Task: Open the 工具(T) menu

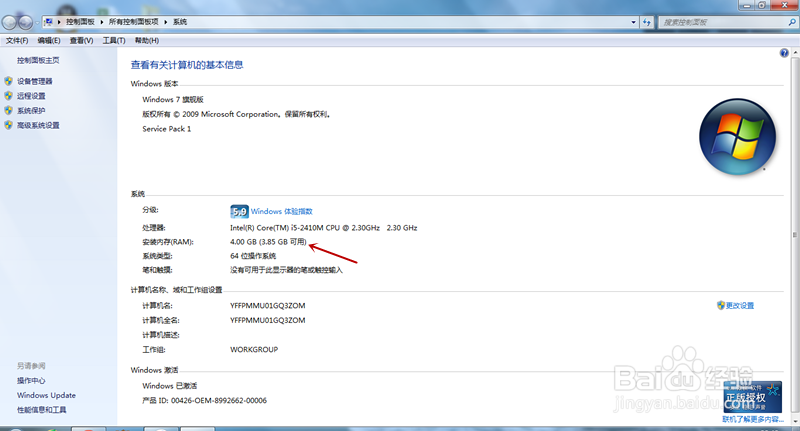Action: pos(114,40)
